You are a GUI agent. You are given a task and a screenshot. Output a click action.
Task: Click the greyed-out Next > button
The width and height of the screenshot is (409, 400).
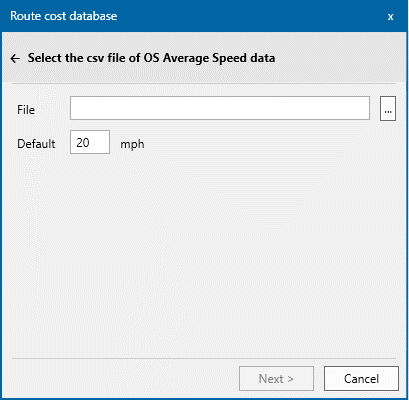tap(276, 379)
